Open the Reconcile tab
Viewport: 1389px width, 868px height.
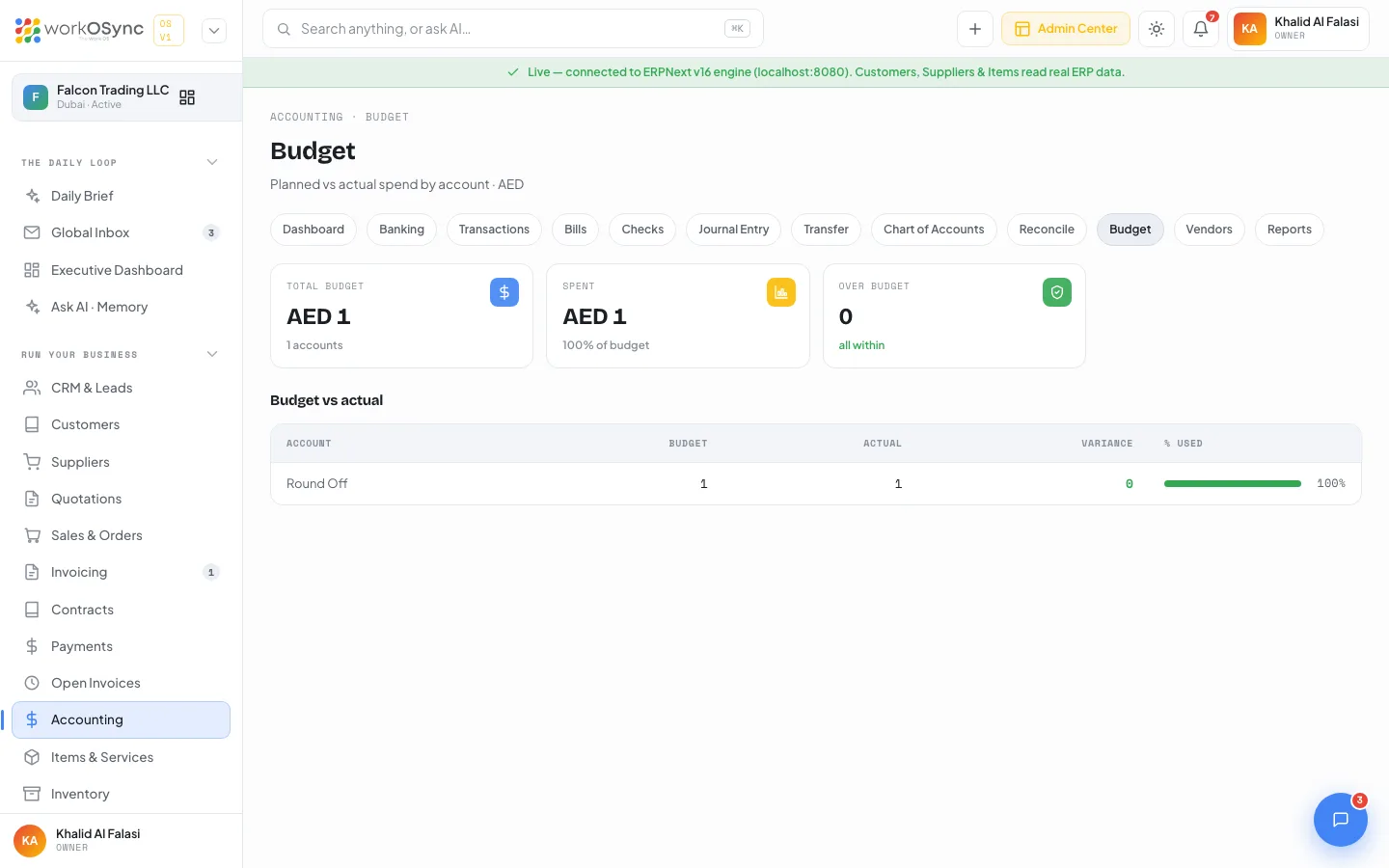(x=1047, y=230)
